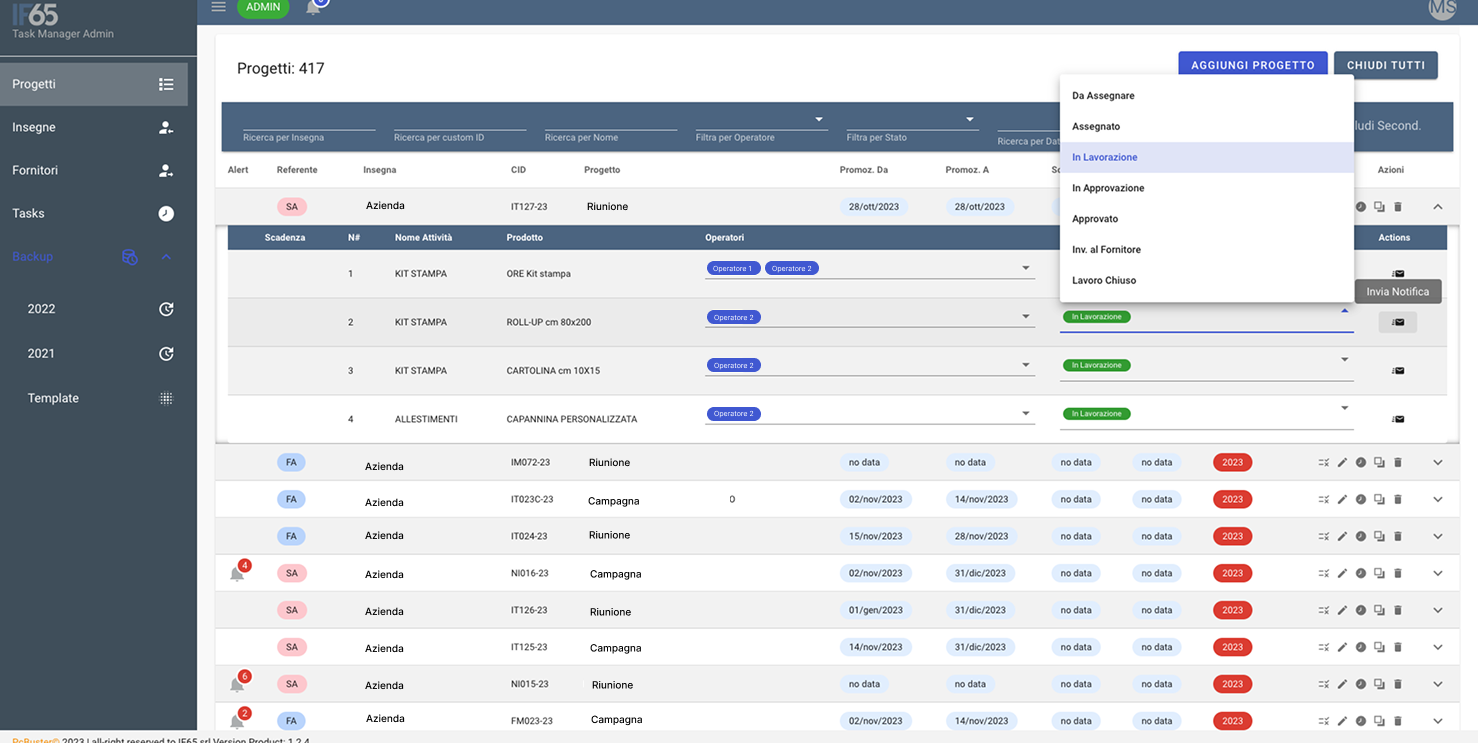Pick Lavoro Chiuso status option
The image size is (1478, 743).
(x=1206, y=281)
